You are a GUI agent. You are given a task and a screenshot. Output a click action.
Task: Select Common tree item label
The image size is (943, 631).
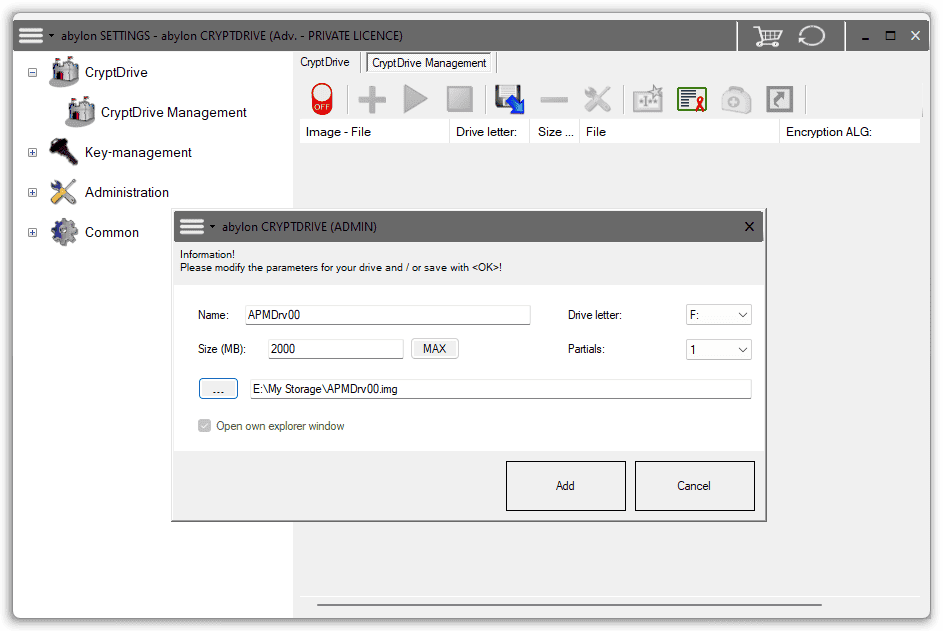coord(112,232)
